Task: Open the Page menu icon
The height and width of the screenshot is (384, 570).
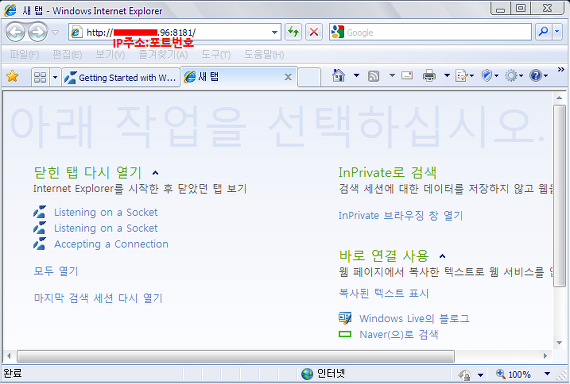Action: [464, 76]
